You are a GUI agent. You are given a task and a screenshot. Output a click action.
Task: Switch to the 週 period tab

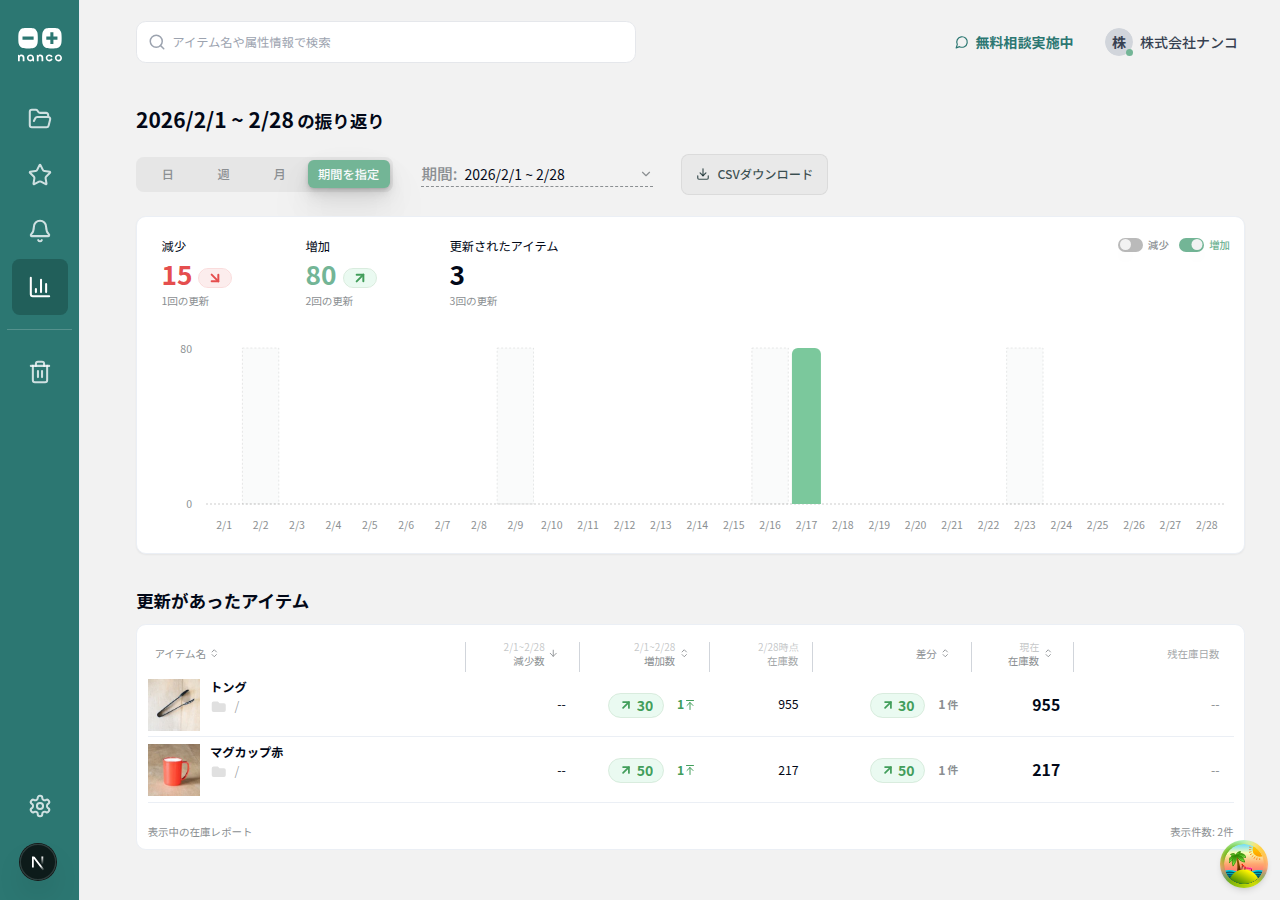point(224,175)
